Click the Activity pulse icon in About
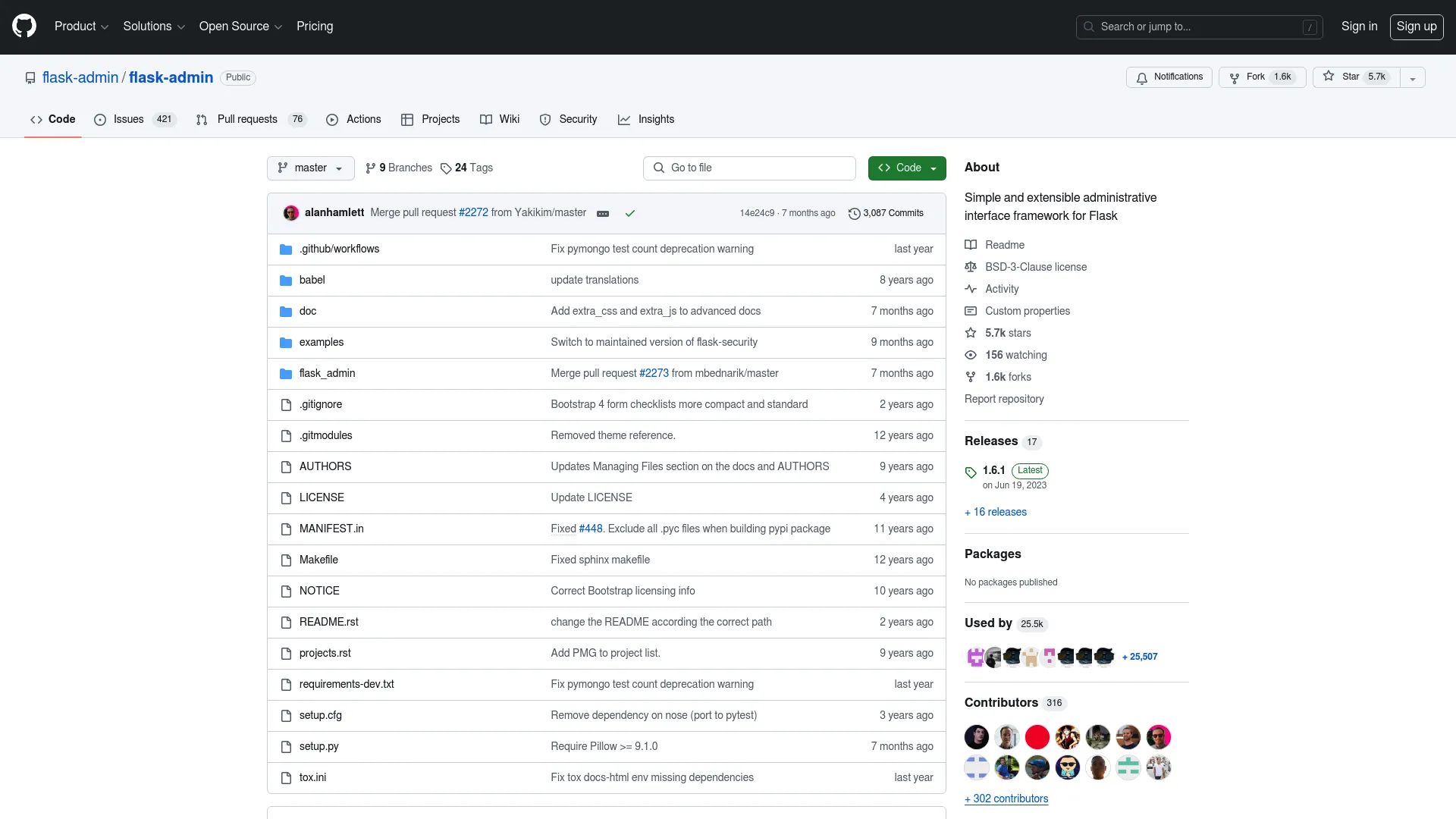 tap(971, 289)
